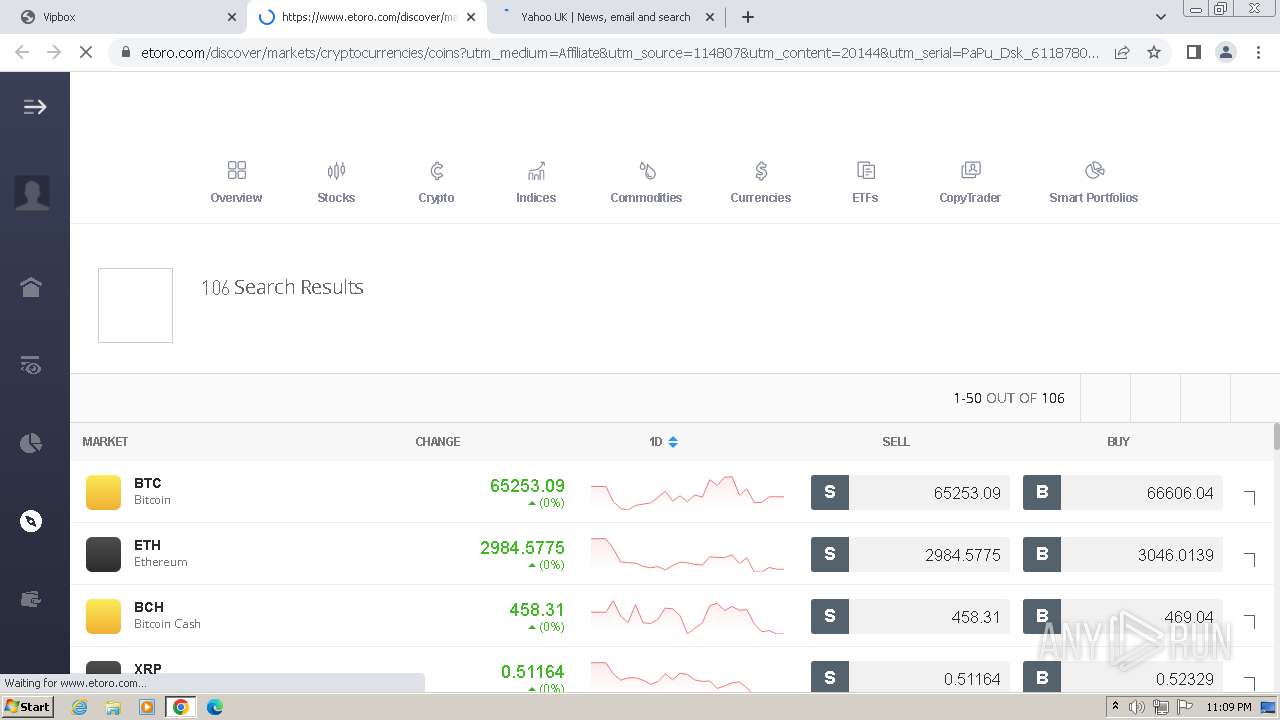Screen dimensions: 1280x720
Task: Open the Watchlist eye icon in sidebar
Action: click(31, 365)
